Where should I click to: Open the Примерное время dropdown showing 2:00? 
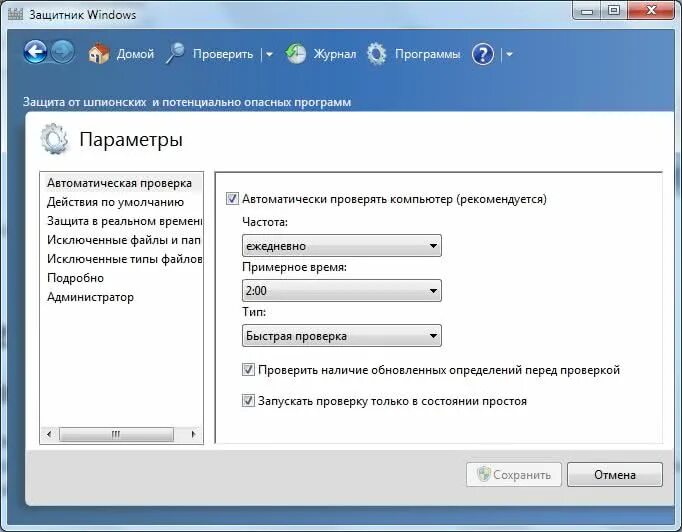pyautogui.click(x=341, y=291)
